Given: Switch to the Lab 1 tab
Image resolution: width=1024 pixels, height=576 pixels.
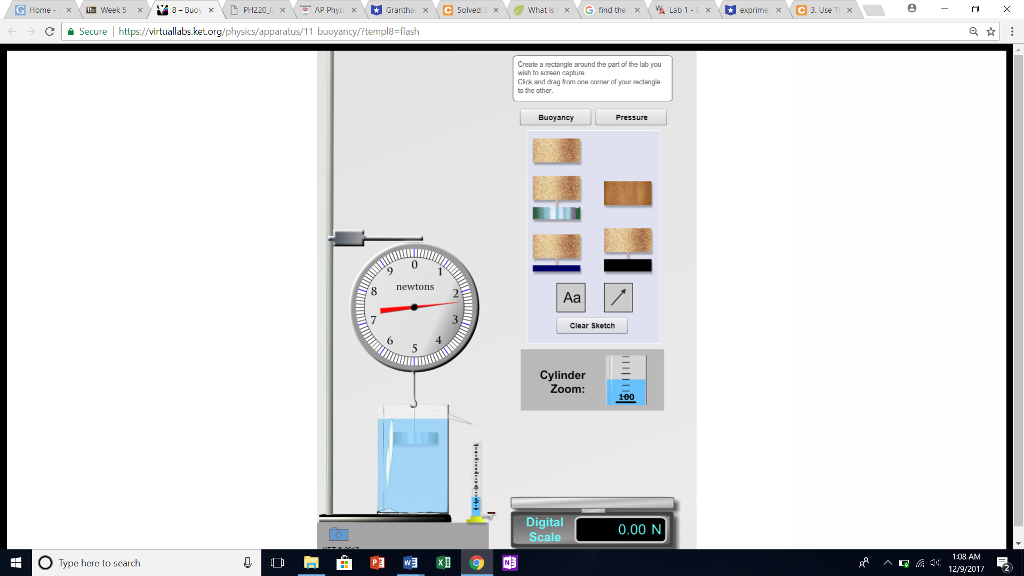Looking at the screenshot, I should tap(683, 10).
